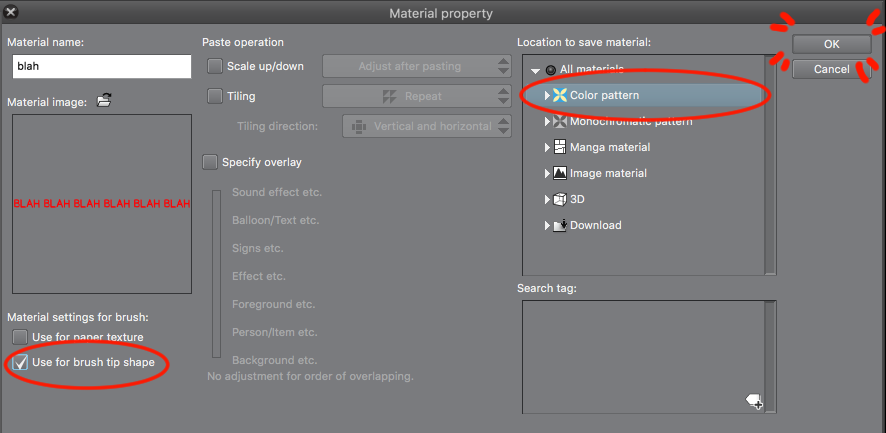The height and width of the screenshot is (433, 886).
Task: Click the 3D cube icon
Action: click(x=559, y=200)
